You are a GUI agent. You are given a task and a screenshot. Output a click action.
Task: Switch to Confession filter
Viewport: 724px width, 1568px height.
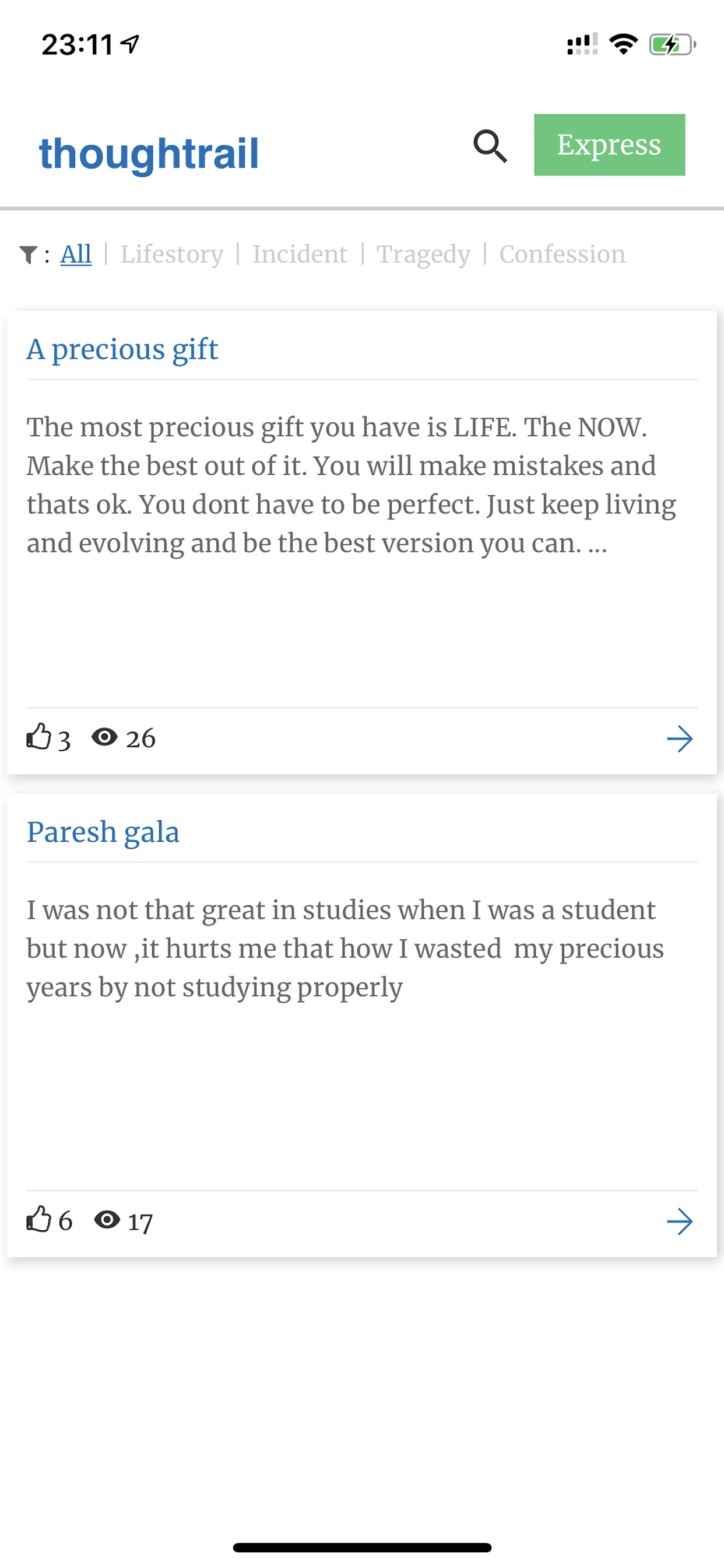pyautogui.click(x=562, y=254)
